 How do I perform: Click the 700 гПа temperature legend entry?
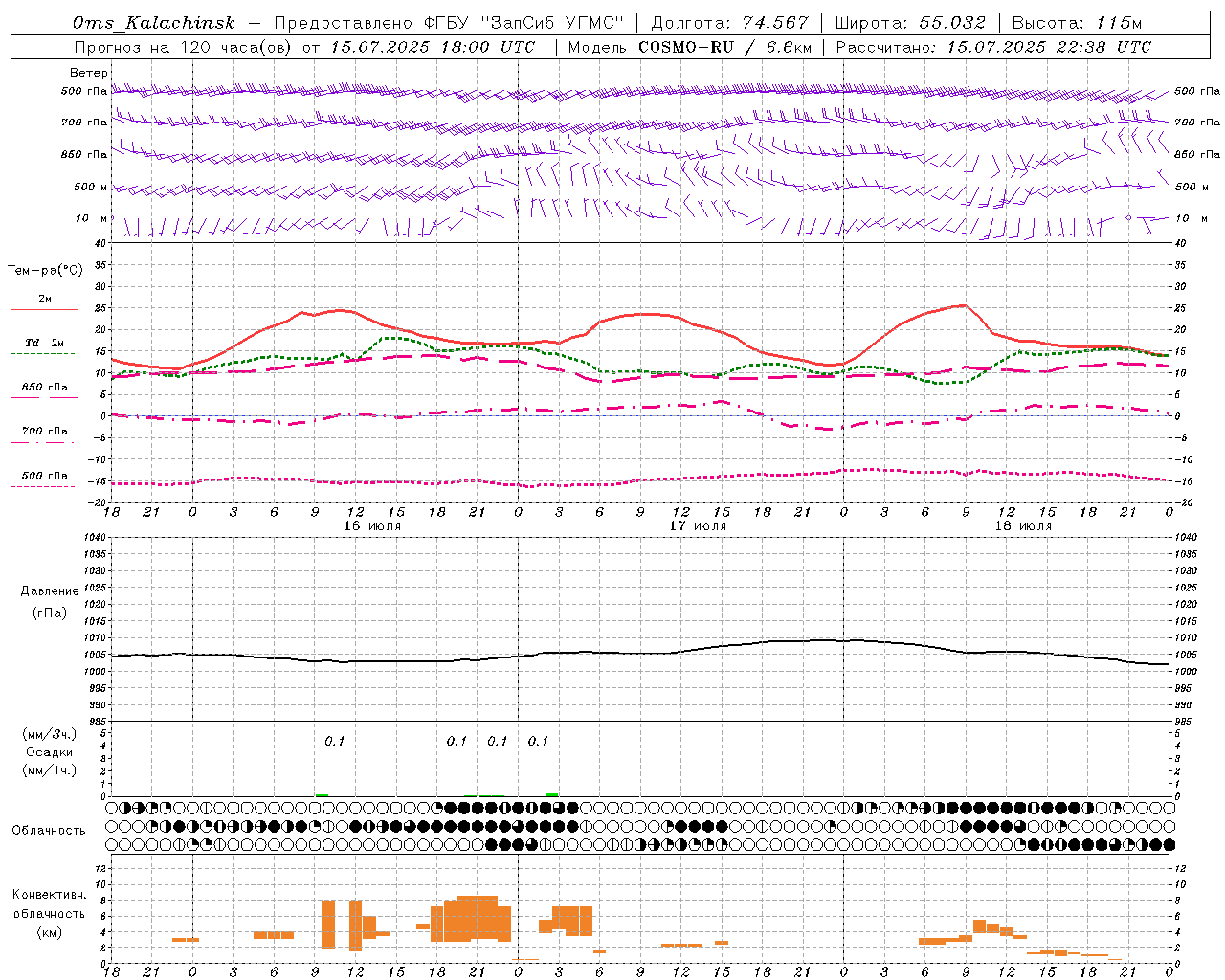pos(45,432)
